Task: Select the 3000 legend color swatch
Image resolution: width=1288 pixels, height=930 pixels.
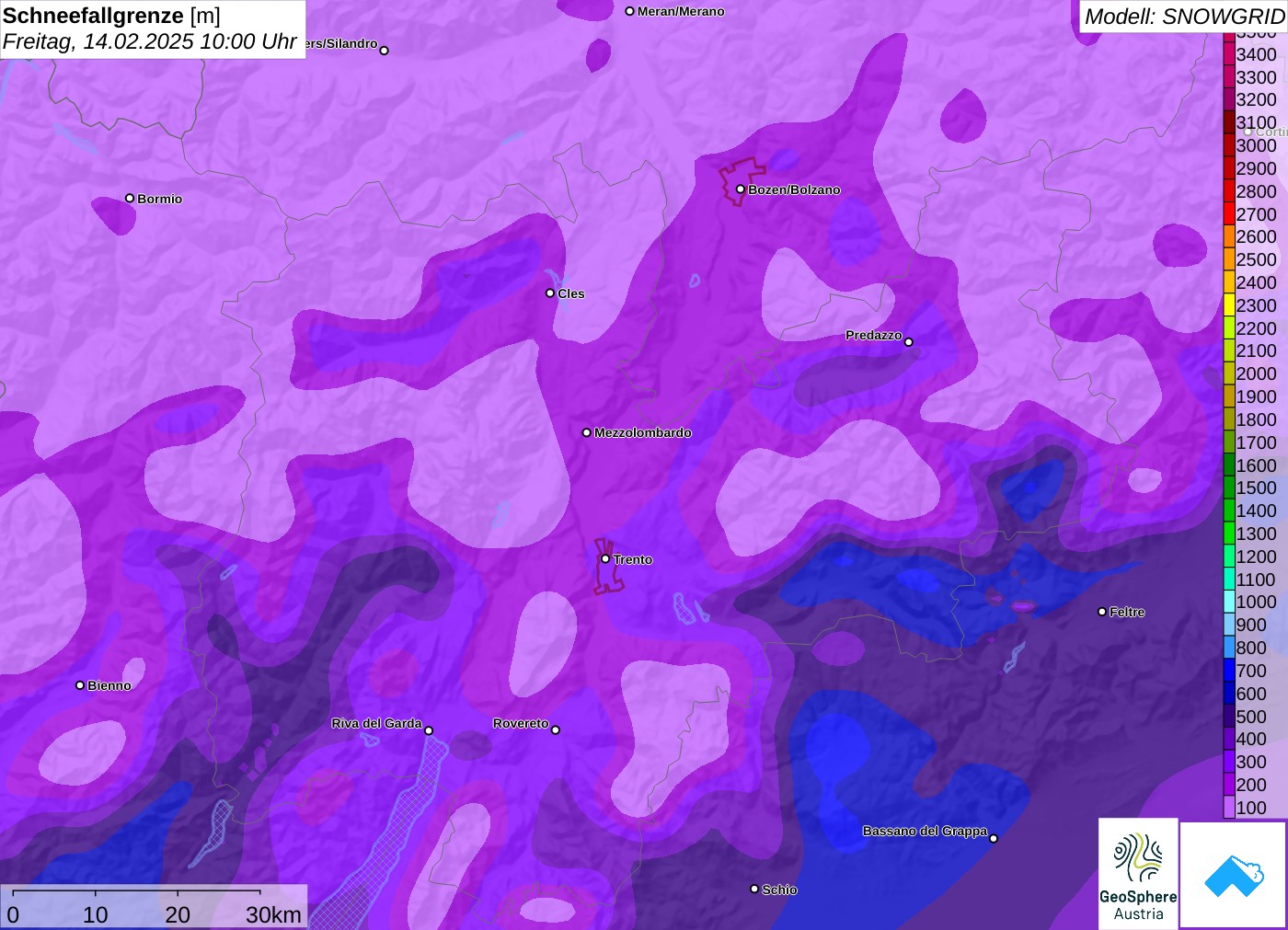Action: [1229, 145]
